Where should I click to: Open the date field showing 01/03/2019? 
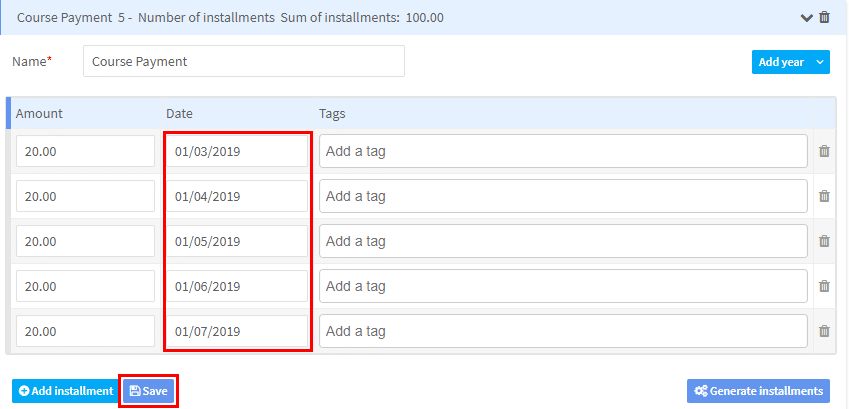tap(237, 151)
